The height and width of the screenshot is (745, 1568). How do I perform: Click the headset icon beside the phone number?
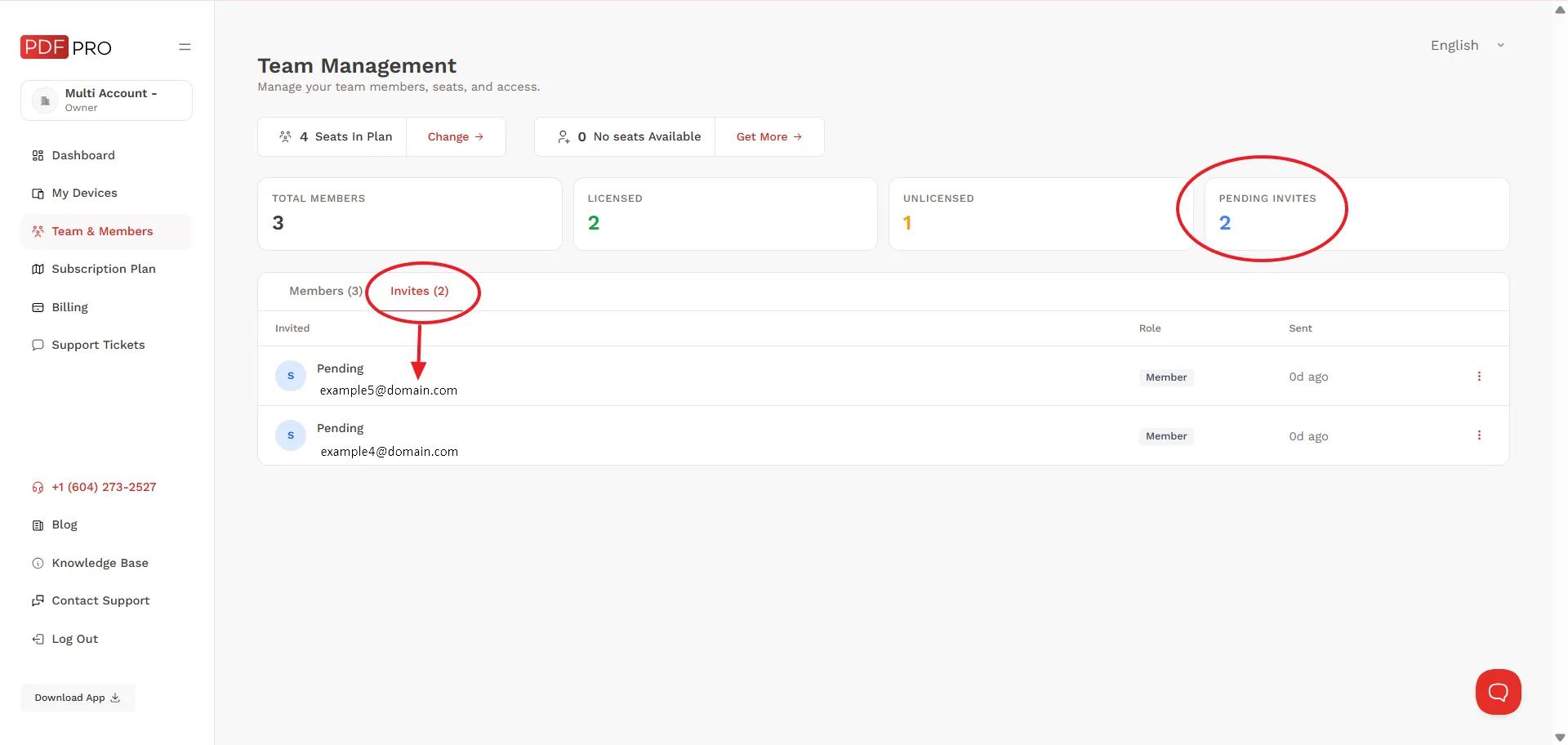38,487
